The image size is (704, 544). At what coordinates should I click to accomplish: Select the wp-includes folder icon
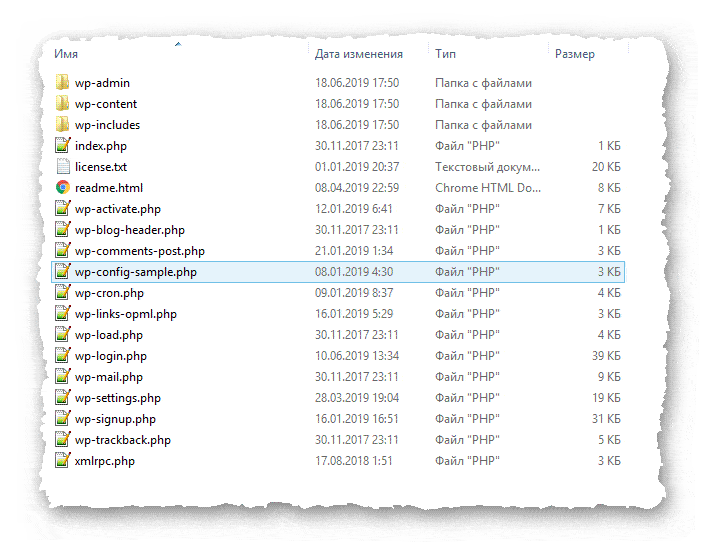pos(62,125)
